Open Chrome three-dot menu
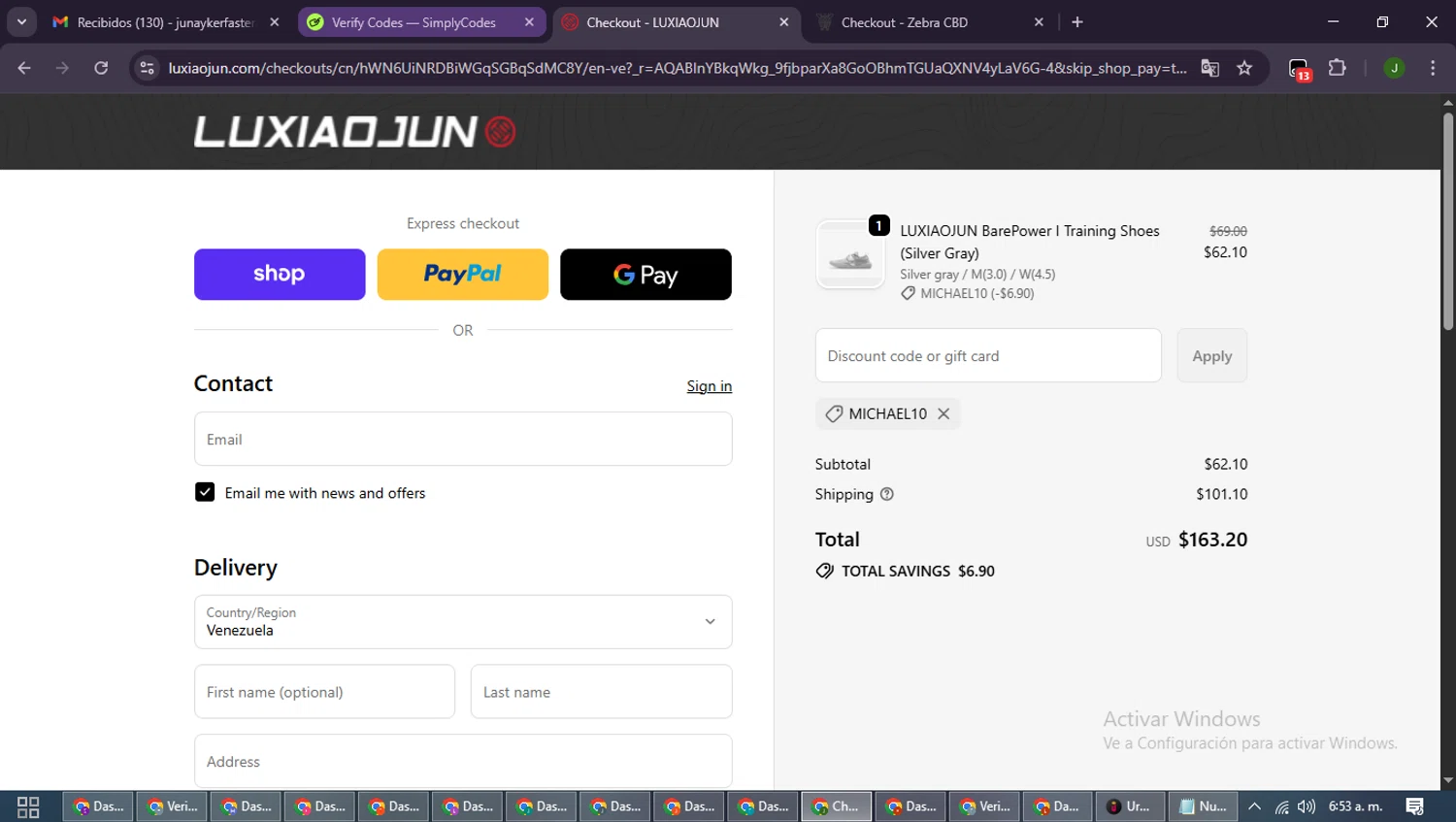This screenshot has width=1456, height=822. (x=1433, y=68)
